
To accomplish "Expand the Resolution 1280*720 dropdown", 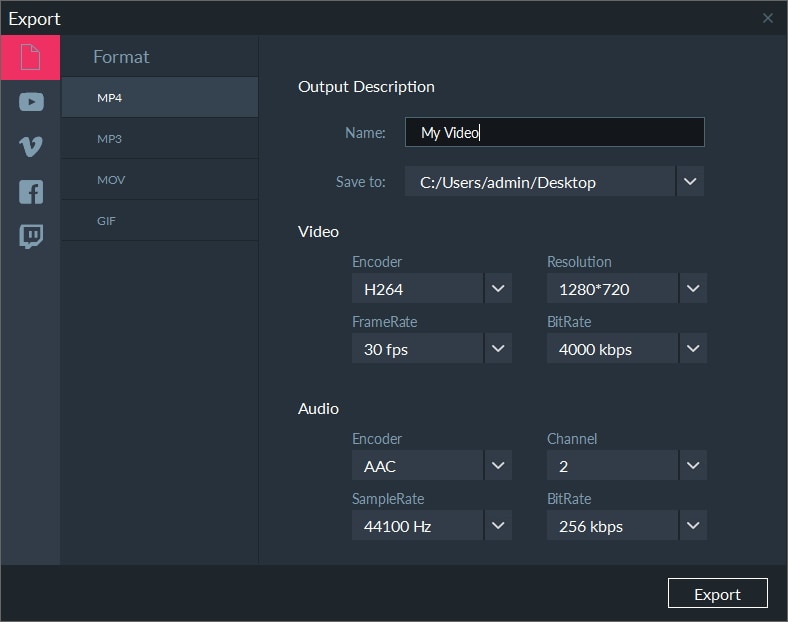I will pos(693,289).
